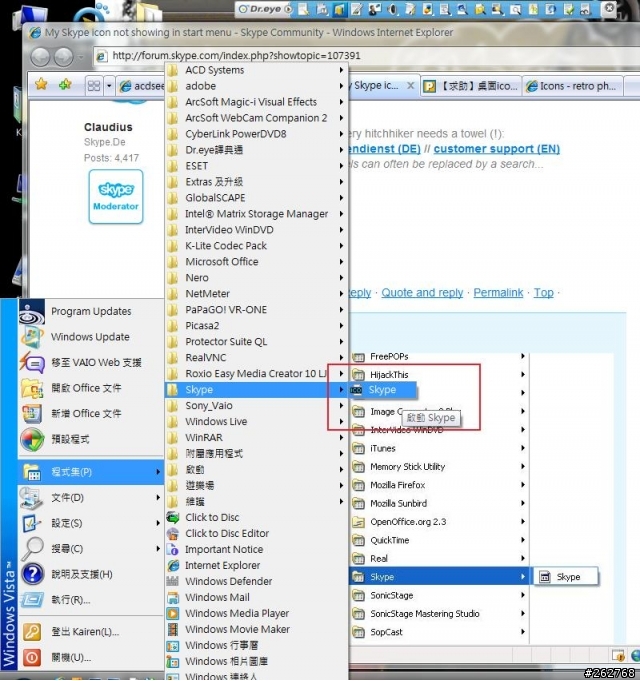Open Program Updates from the Start menu
This screenshot has width=640, height=681.
click(x=90, y=311)
